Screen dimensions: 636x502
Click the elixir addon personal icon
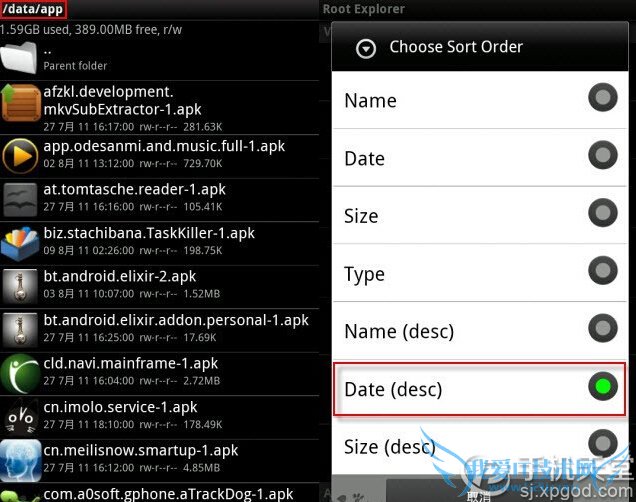20,330
